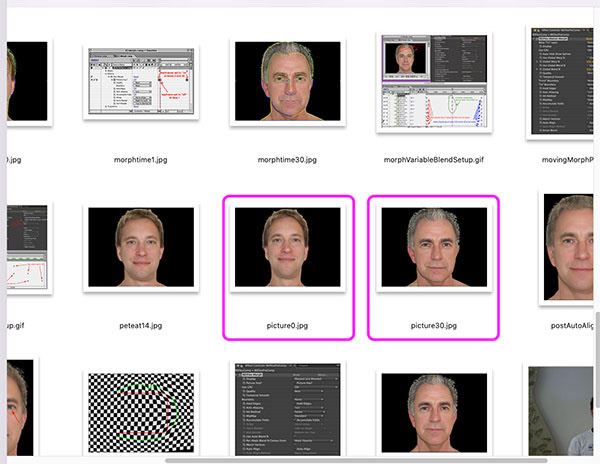Open the dark settings panel thumbnail in bottom row

(287, 409)
